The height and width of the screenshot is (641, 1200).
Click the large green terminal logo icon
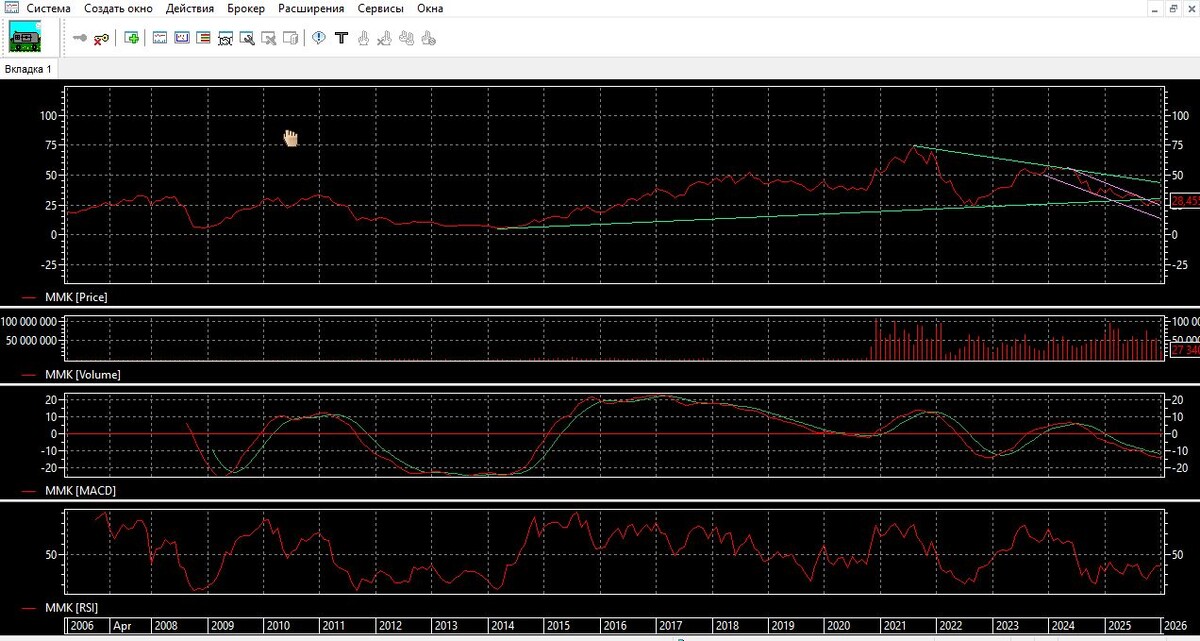pyautogui.click(x=24, y=38)
